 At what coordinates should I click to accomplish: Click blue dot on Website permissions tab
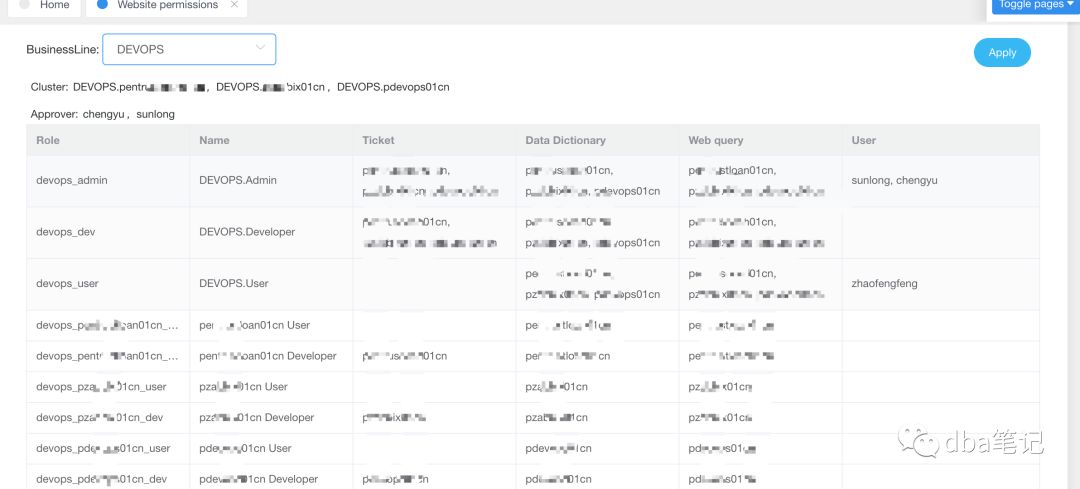pos(103,5)
